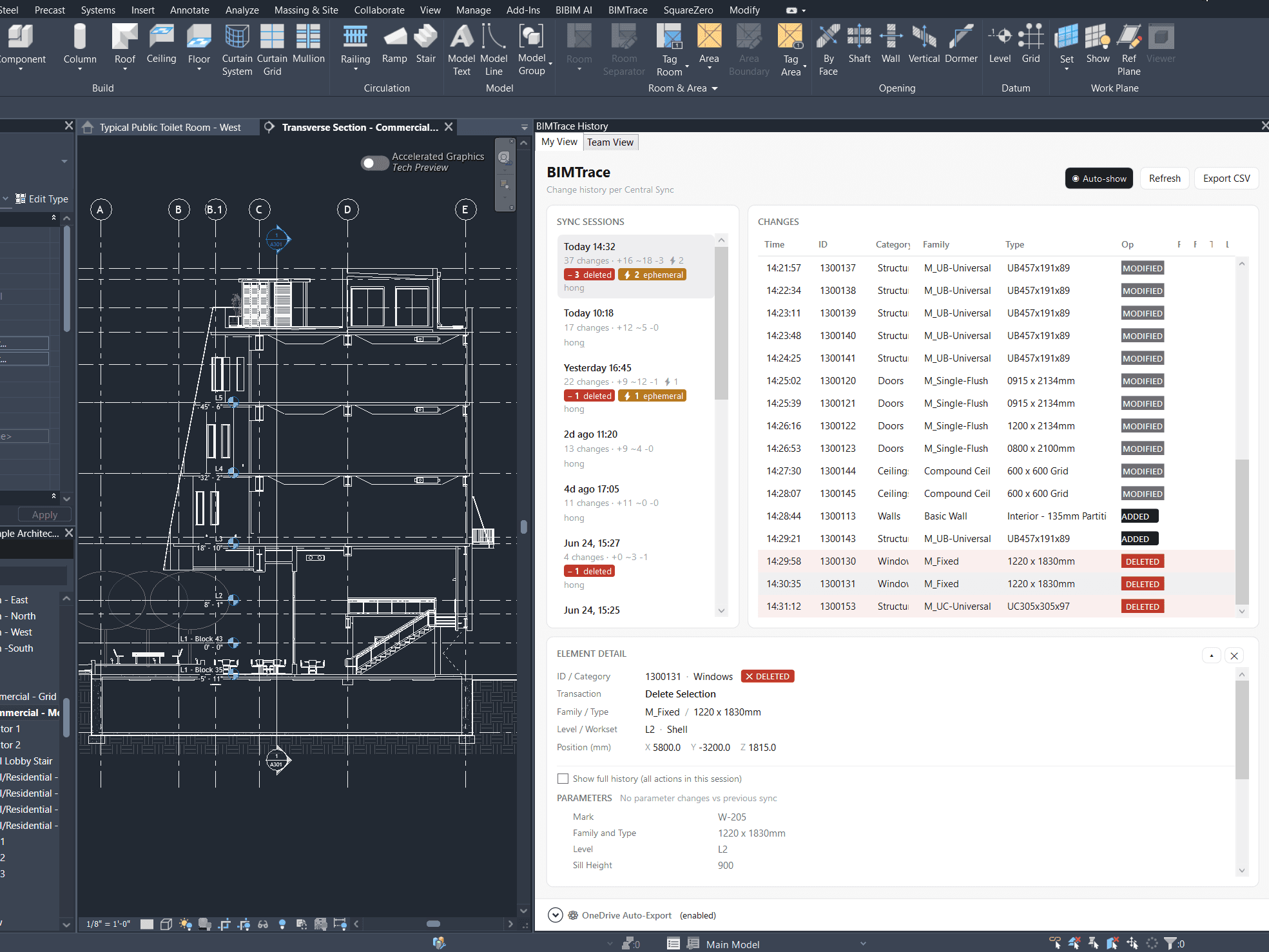
Task: Toggle visual style in view control bar
Action: pos(166,924)
